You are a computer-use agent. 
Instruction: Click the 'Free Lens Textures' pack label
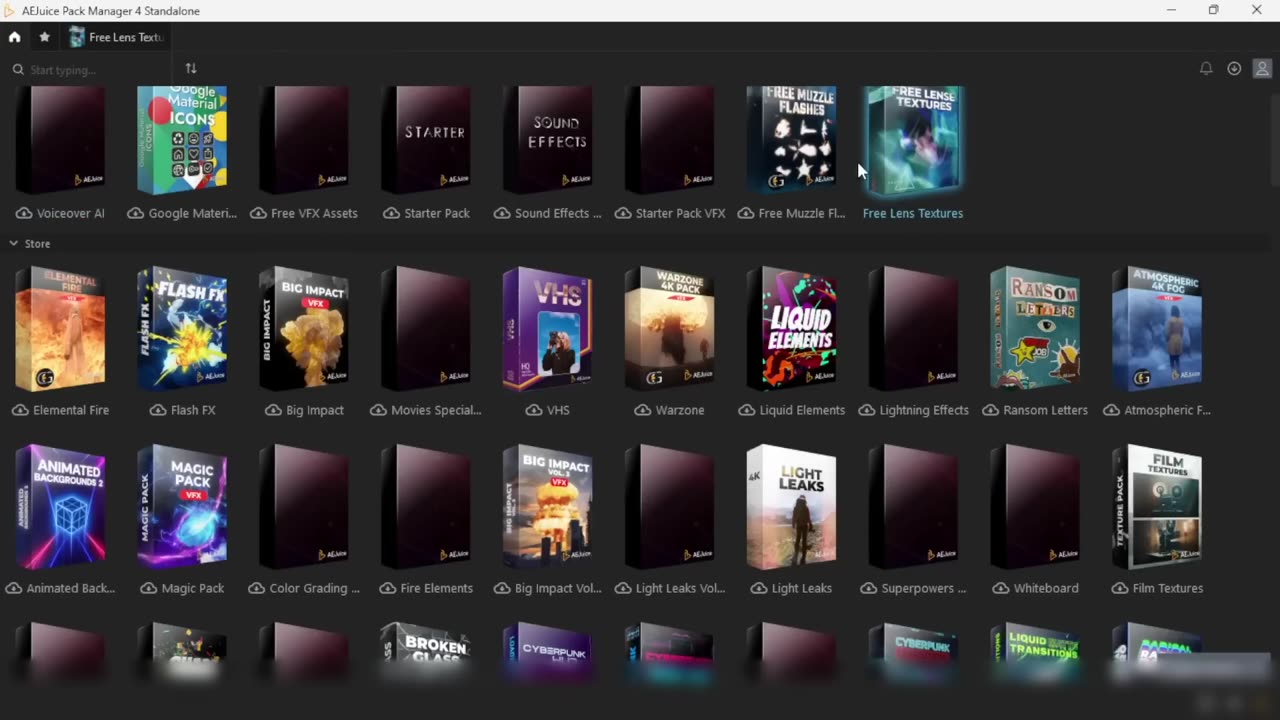pos(913,213)
